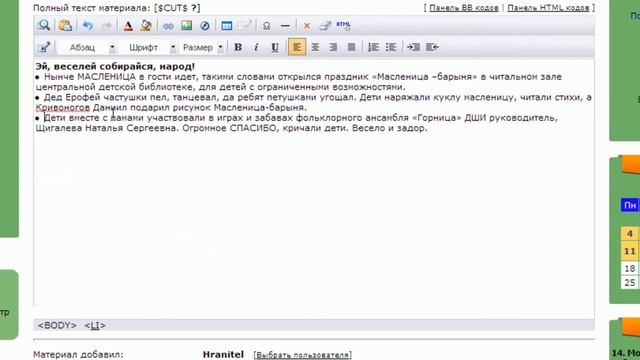Switch to HTML source view
Image resolution: width=640 pixels, height=360 pixels.
343,25
